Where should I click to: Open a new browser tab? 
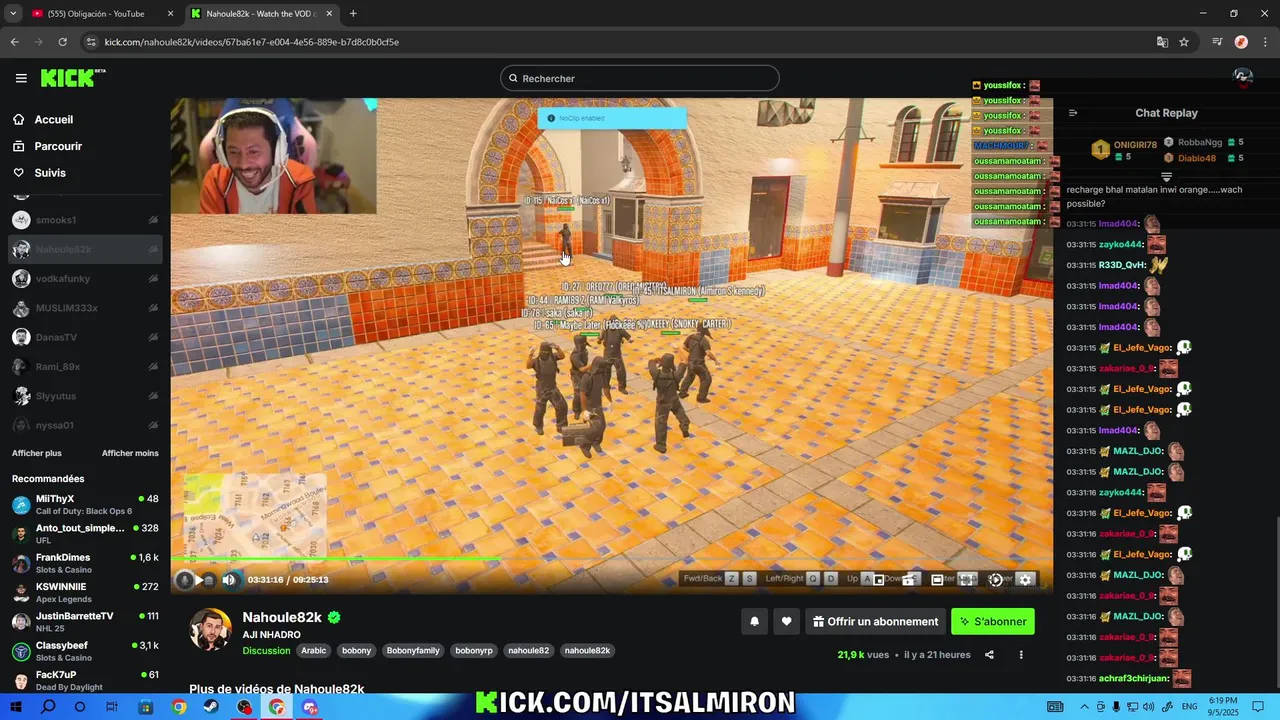(x=353, y=14)
